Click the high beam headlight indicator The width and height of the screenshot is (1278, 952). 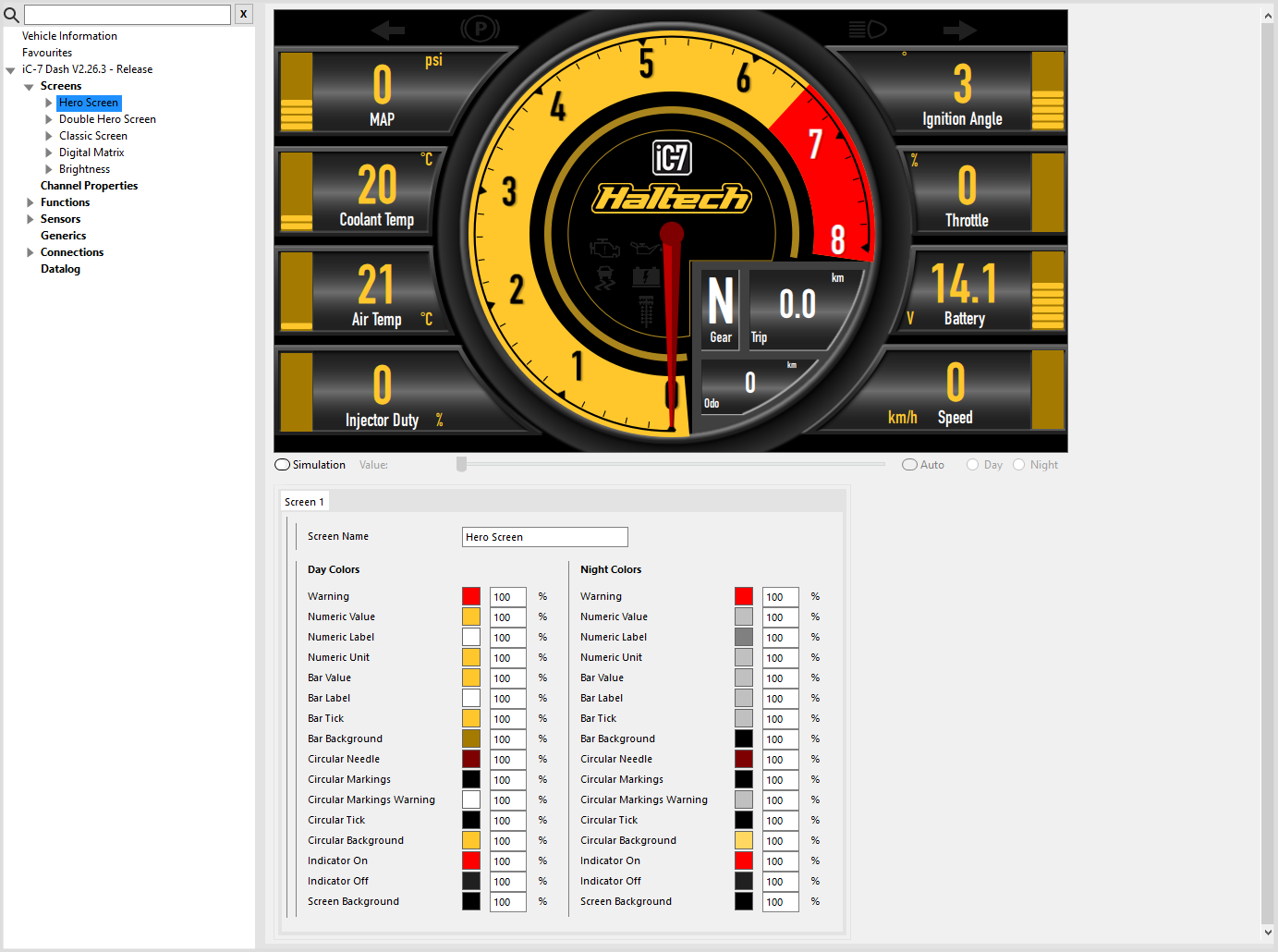point(868,30)
